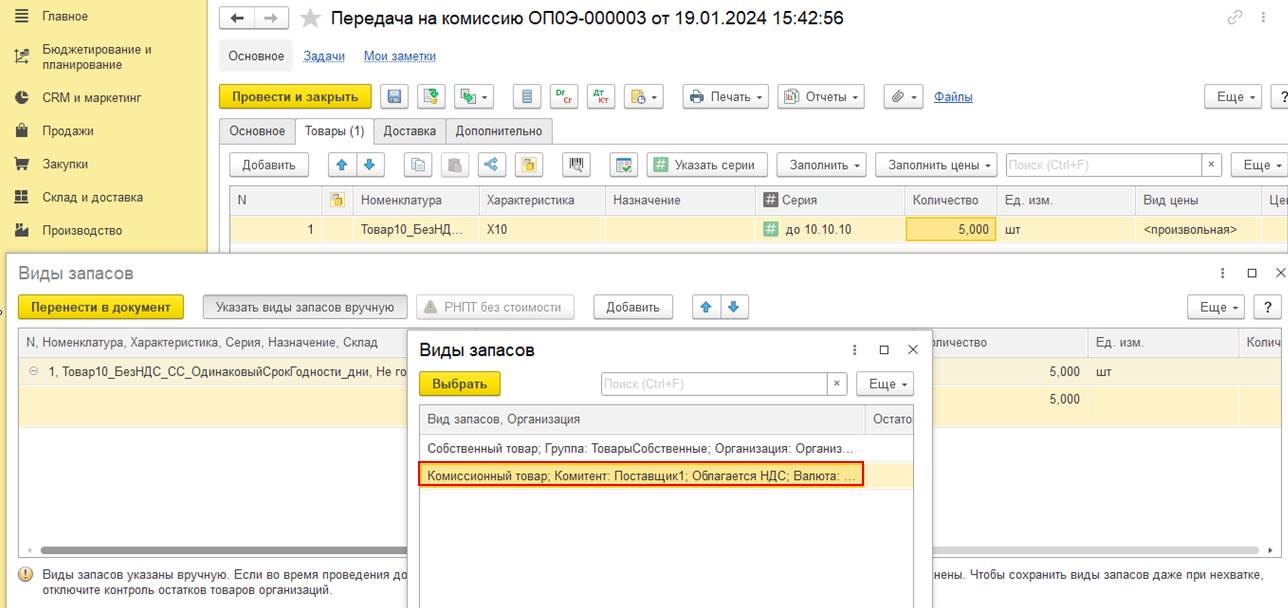Click the copy rows icon in goods toolbar

tap(418, 165)
